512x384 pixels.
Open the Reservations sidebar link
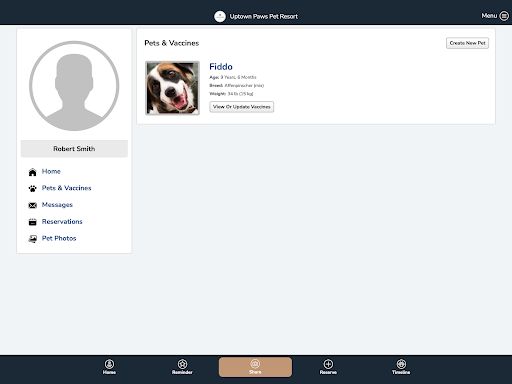[62, 221]
